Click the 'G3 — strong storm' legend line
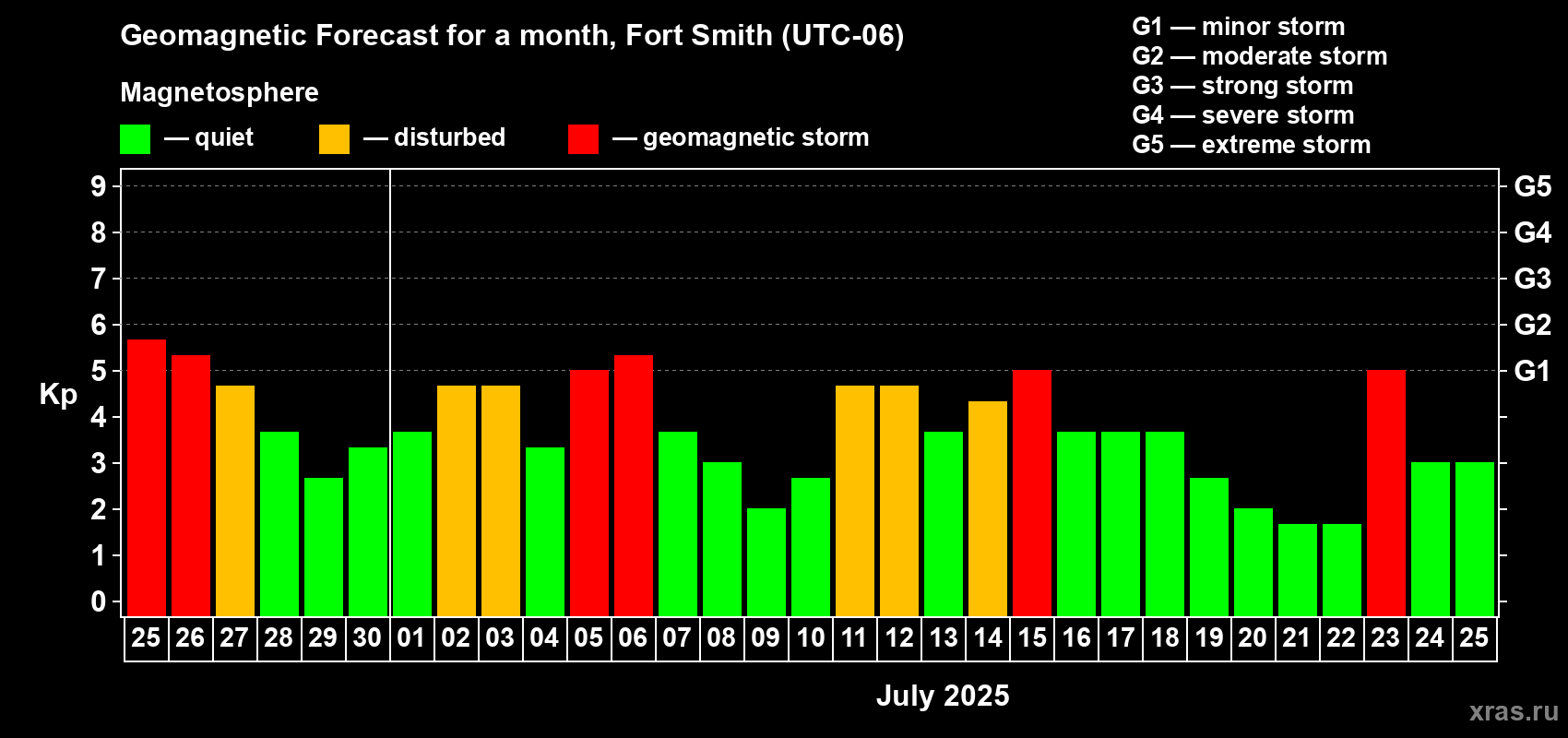1568x738 pixels. click(x=1242, y=86)
